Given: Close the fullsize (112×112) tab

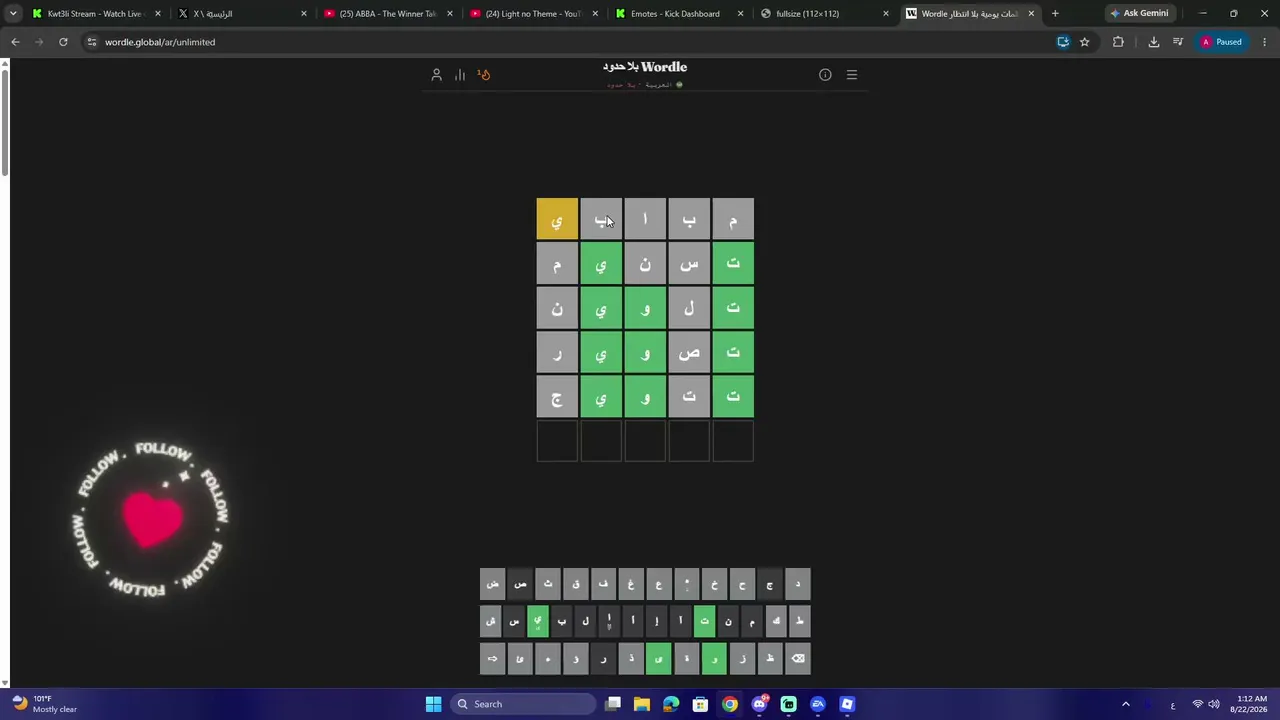Looking at the screenshot, I should point(886,14).
